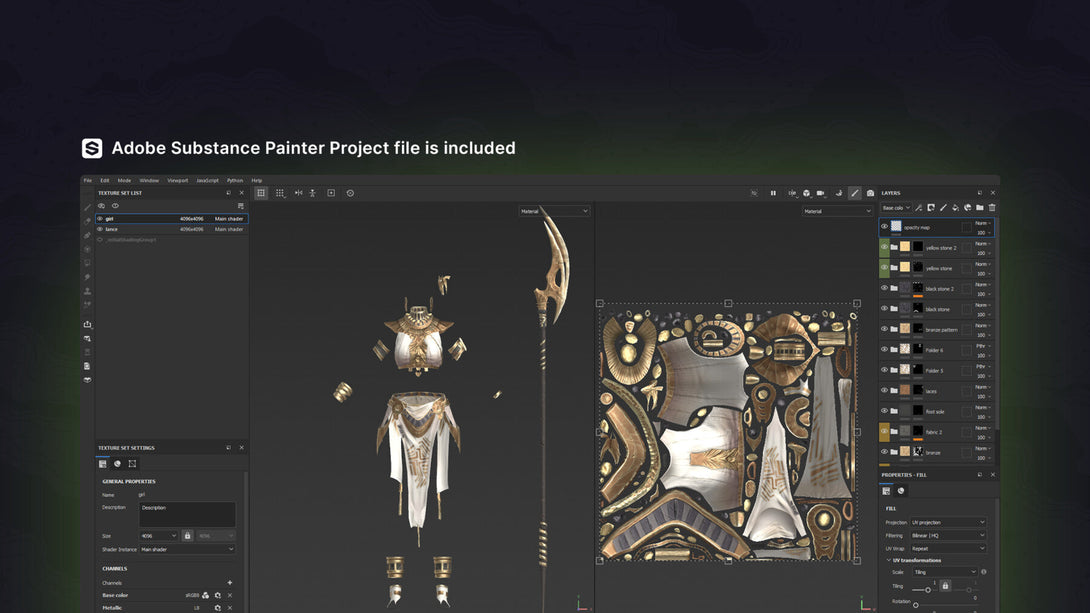The height and width of the screenshot is (613, 1090).
Task: Open the Shader Instance dropdown
Action: point(187,550)
